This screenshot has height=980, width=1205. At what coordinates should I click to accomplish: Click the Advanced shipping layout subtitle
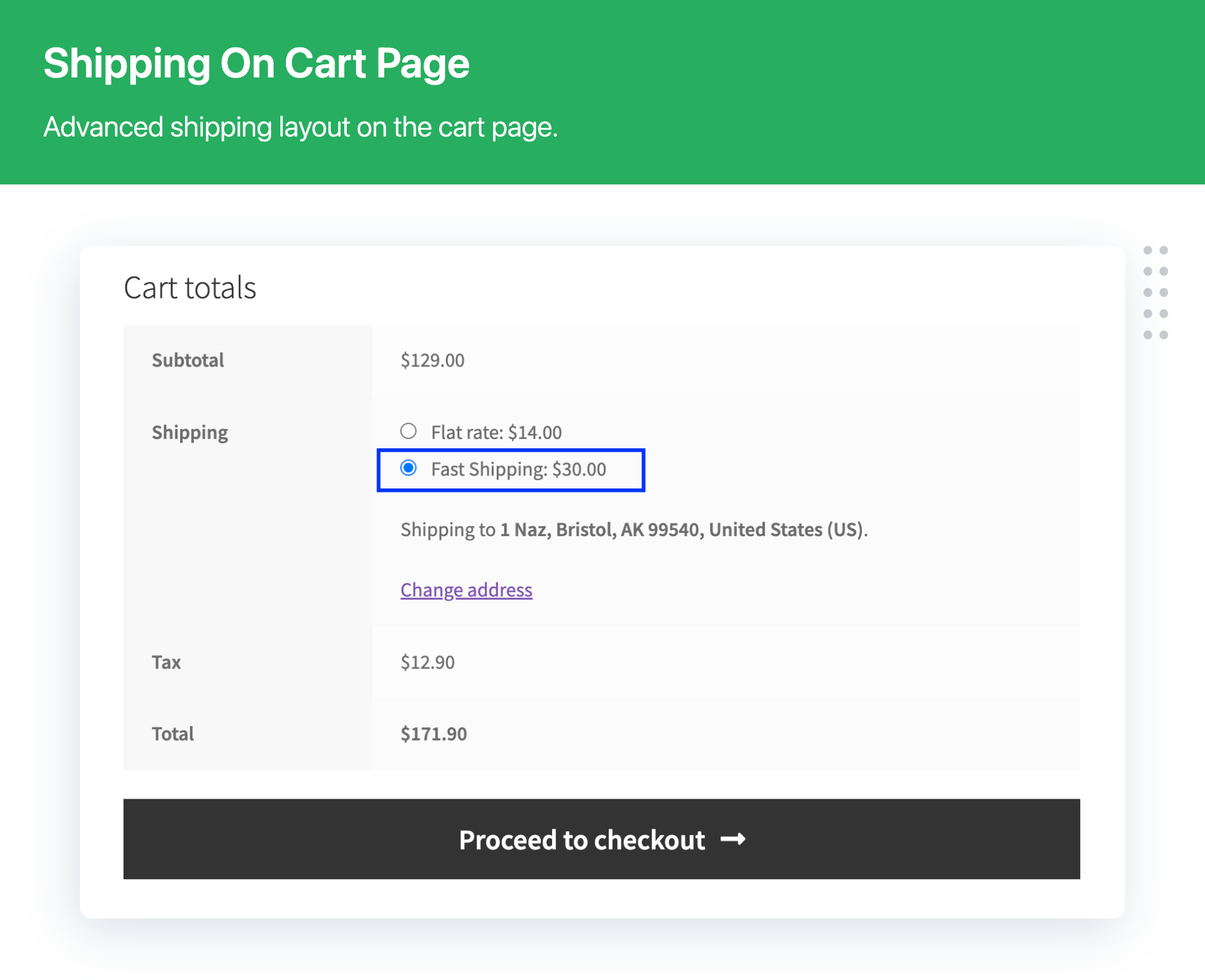pos(301,127)
